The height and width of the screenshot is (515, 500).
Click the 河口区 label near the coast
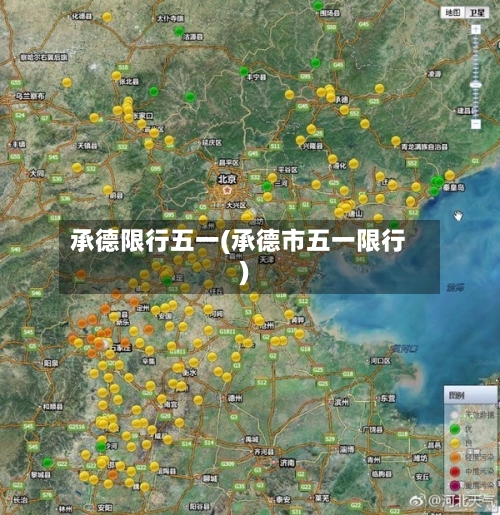[x=381, y=361]
